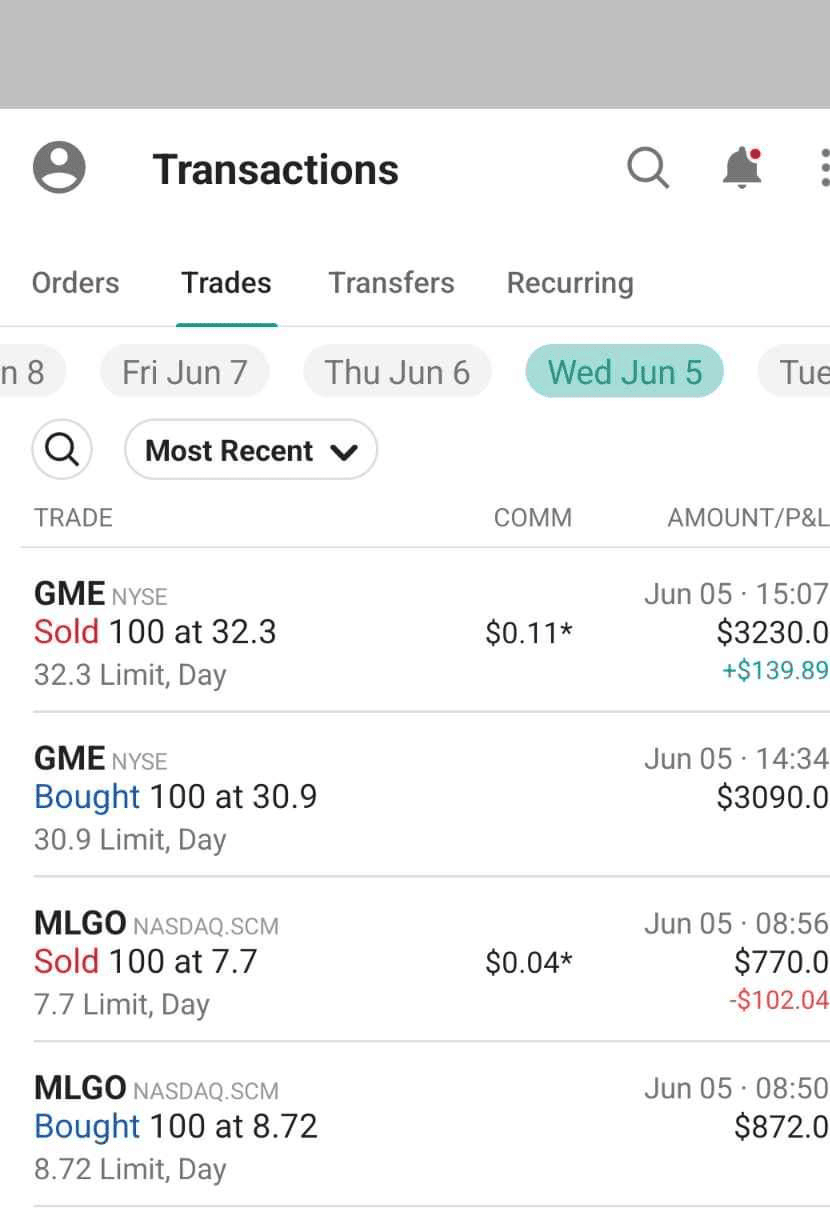Open the three-dot overflow menu
This screenshot has width=830, height=1221.
(x=823, y=168)
